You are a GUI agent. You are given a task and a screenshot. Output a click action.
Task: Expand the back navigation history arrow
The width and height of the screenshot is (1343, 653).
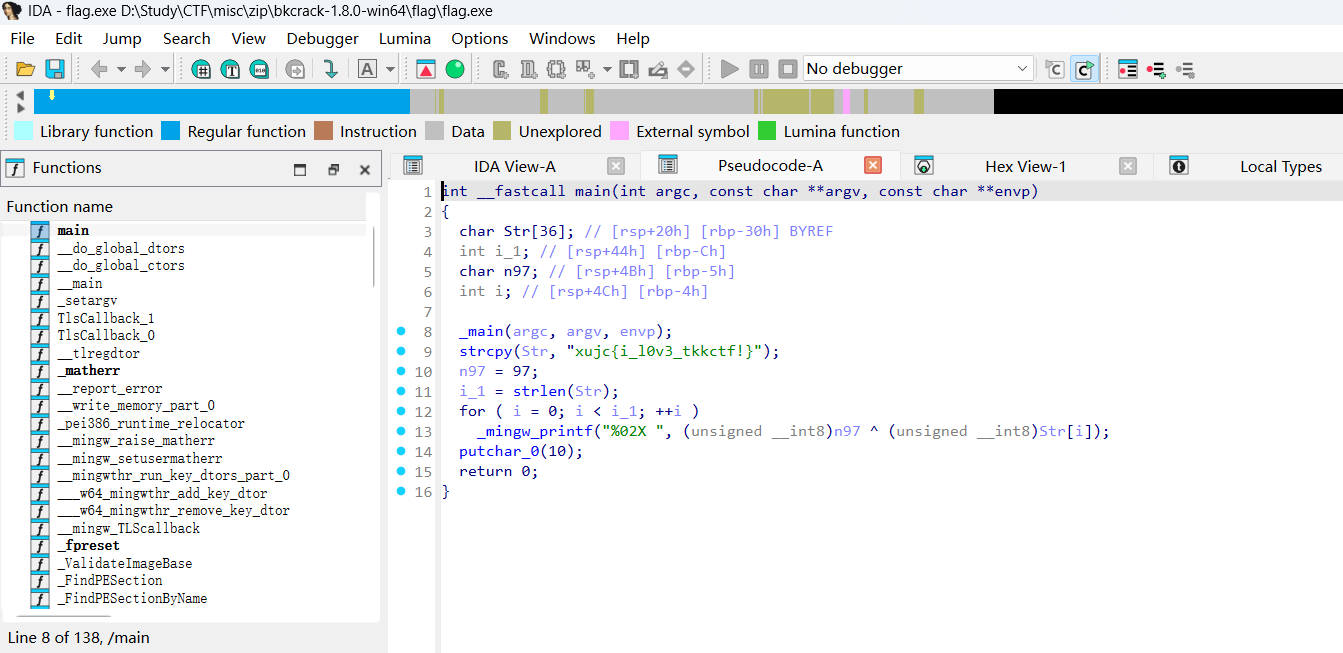(121, 69)
